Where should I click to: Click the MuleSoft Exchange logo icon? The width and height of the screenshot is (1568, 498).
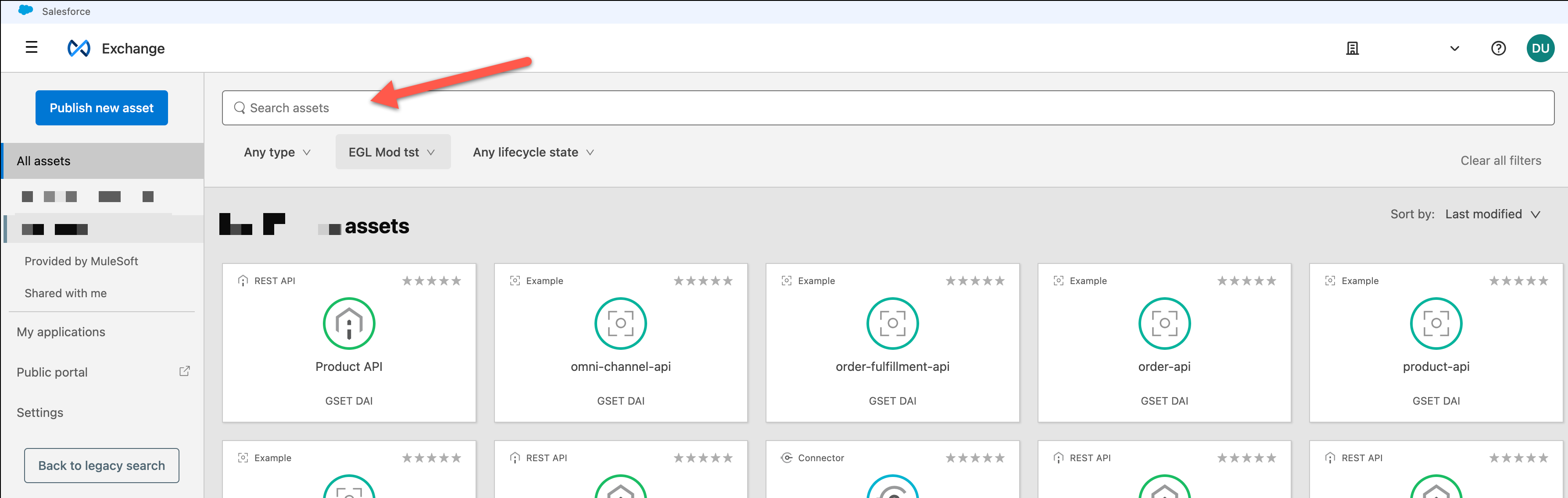coord(79,48)
